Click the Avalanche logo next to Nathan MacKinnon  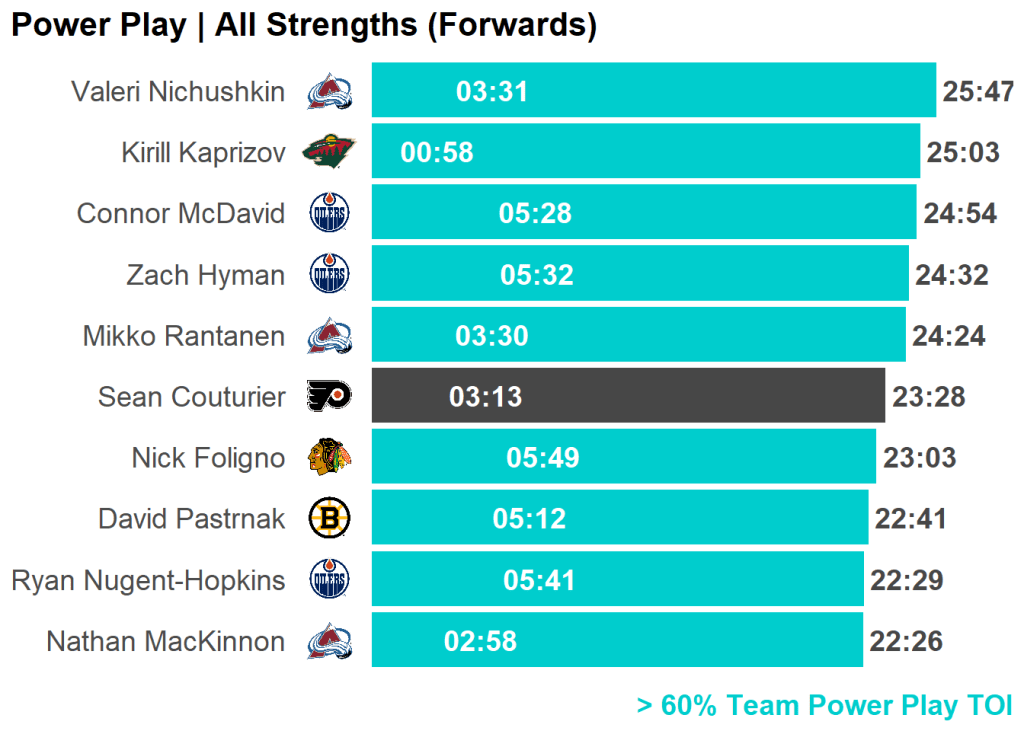click(329, 641)
